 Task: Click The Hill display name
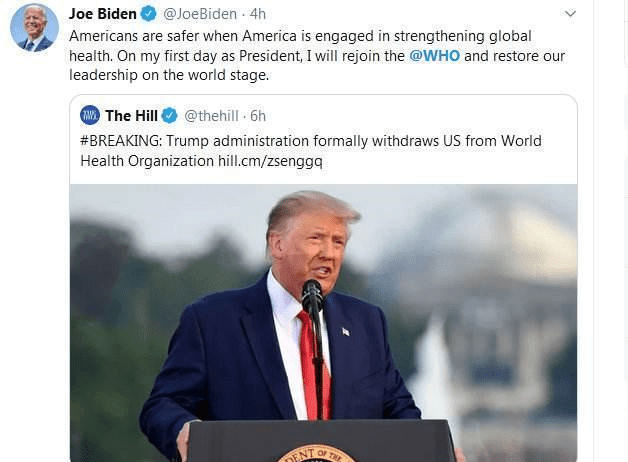coord(131,116)
